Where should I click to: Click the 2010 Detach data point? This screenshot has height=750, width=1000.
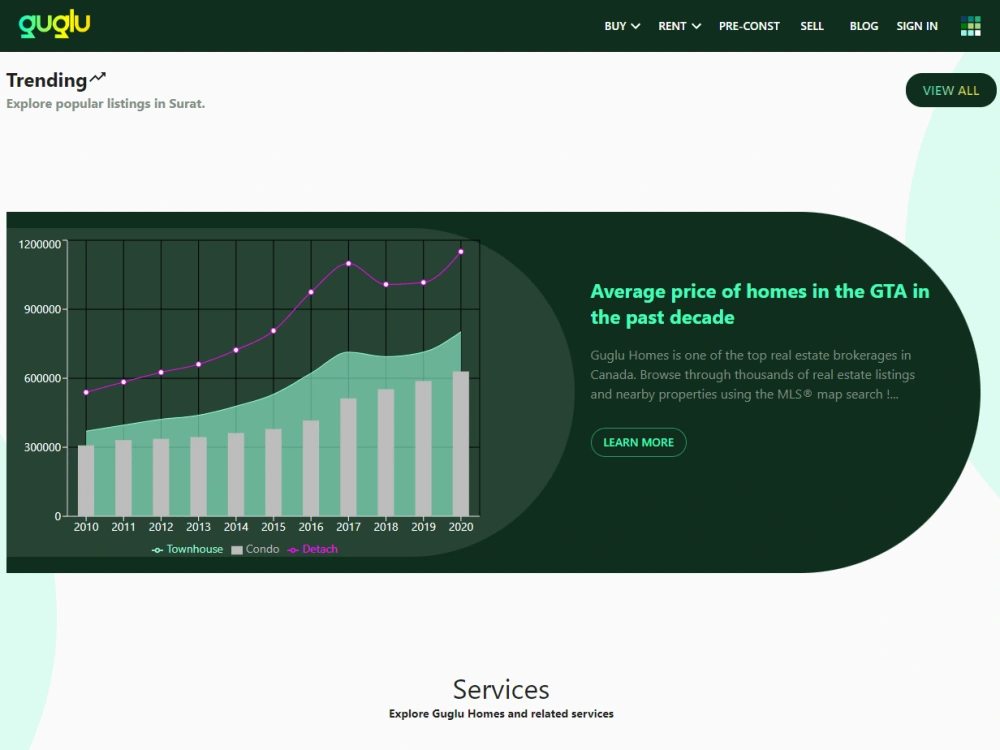[x=86, y=392]
